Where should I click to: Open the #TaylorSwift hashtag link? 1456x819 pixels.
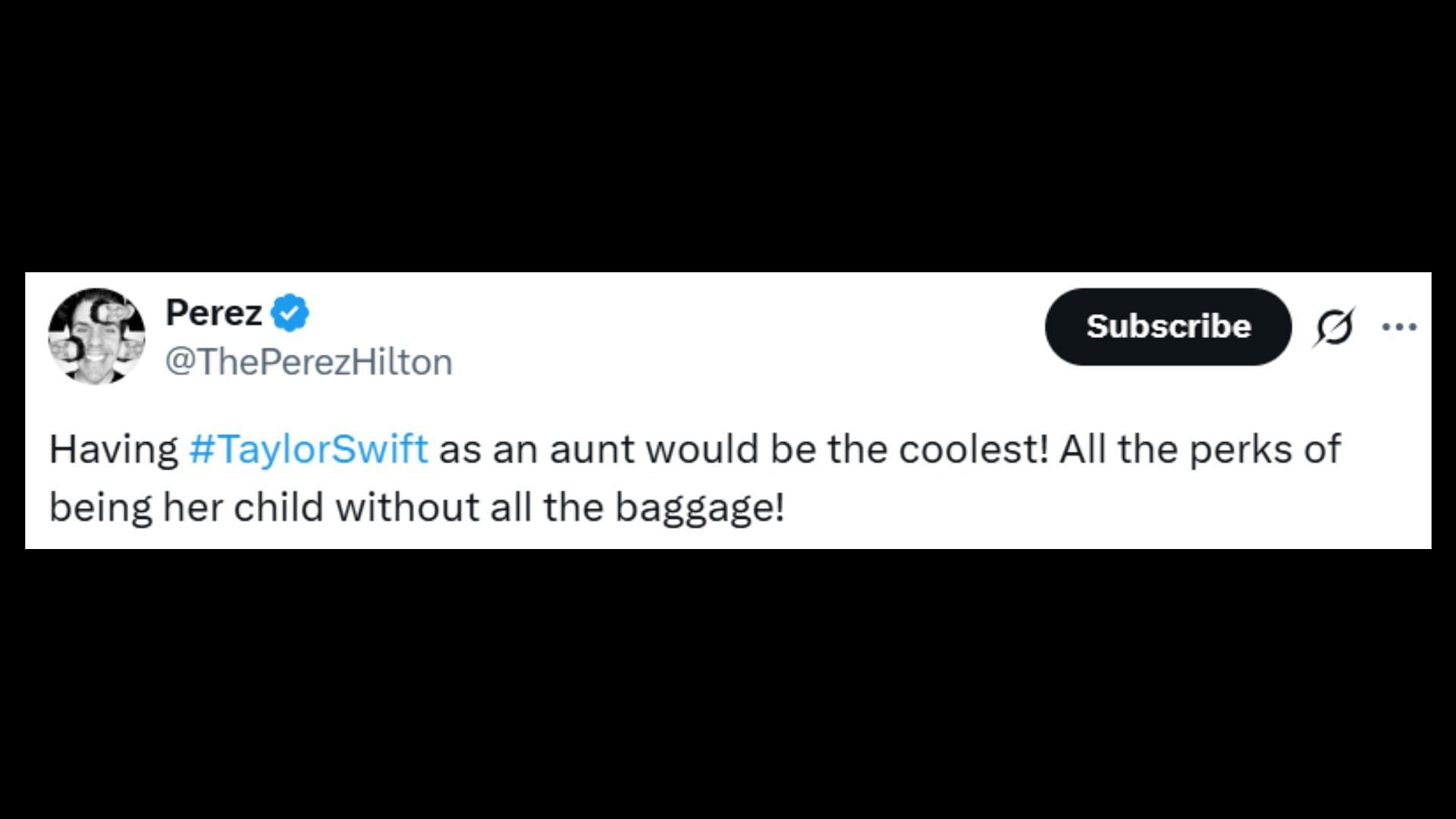(x=308, y=448)
